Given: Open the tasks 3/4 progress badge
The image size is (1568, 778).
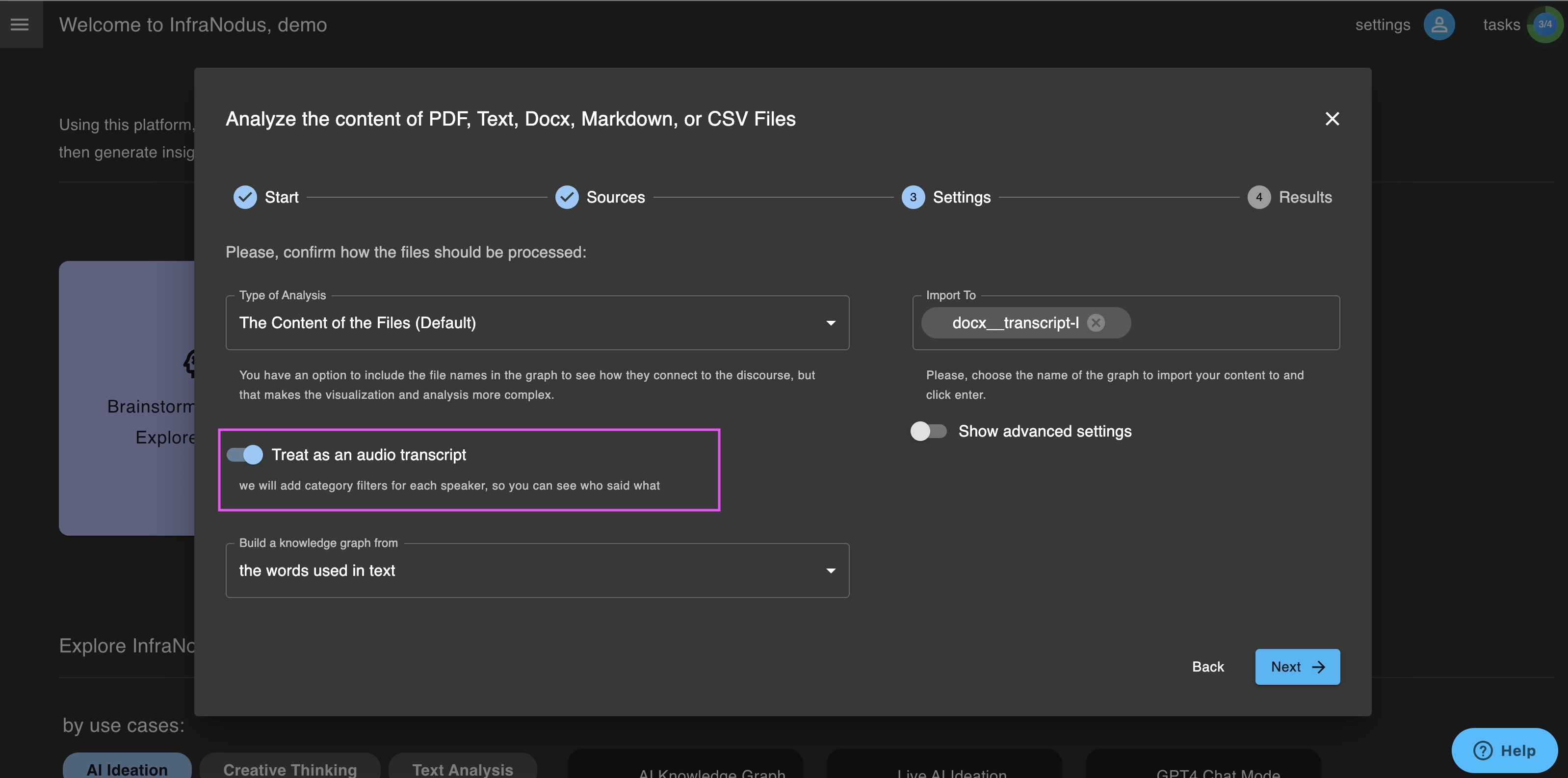Looking at the screenshot, I should 1545,25.
